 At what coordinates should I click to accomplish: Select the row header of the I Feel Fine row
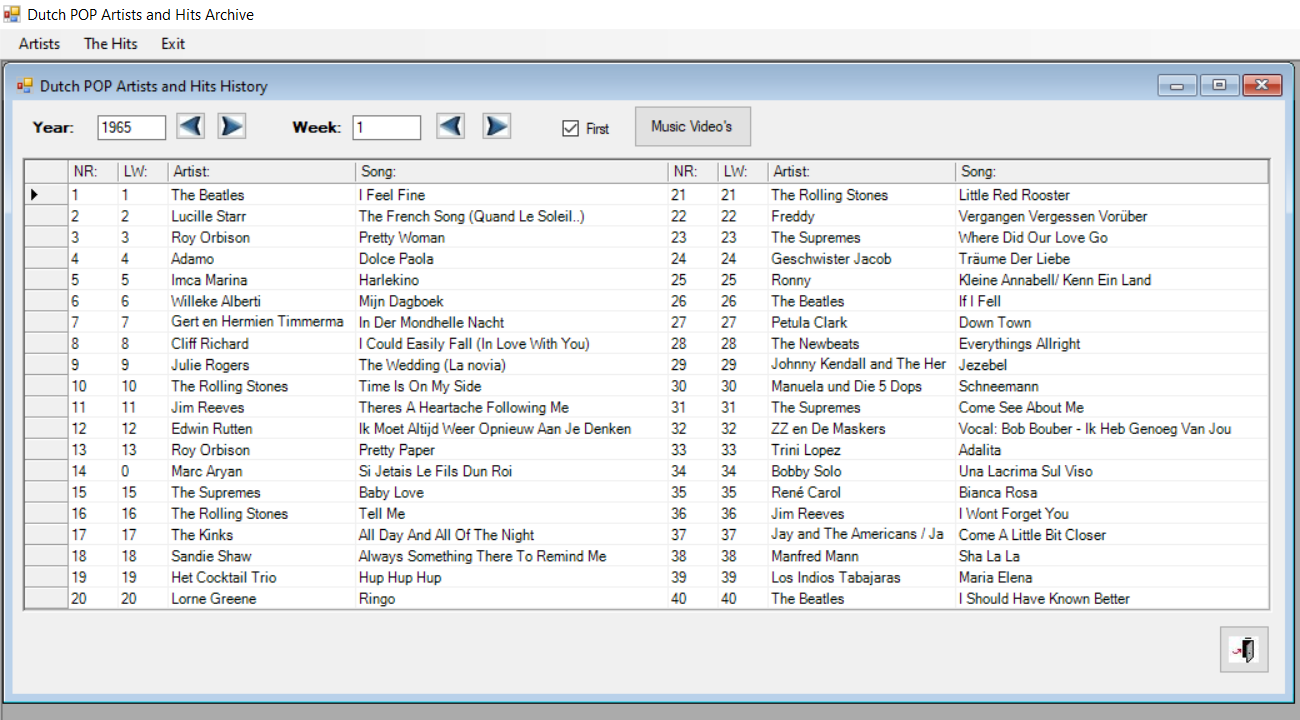tap(45, 195)
